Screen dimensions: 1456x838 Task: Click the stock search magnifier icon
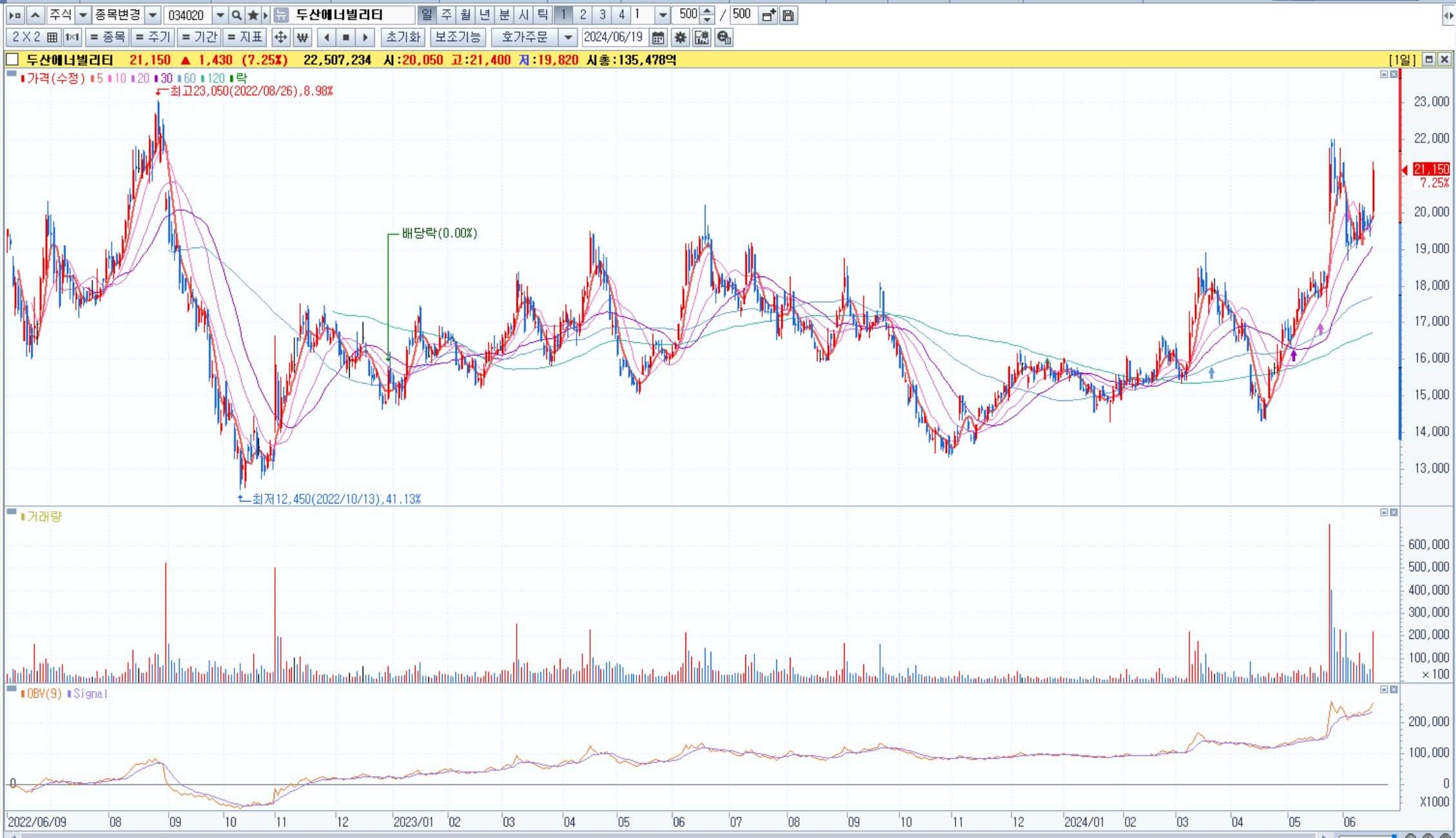click(236, 15)
